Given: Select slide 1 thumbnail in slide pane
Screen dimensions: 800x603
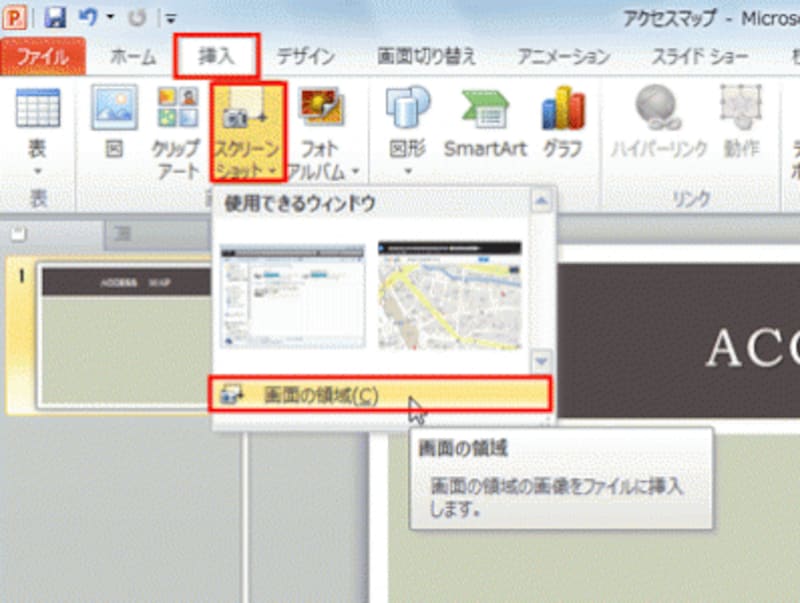Looking at the screenshot, I should click(x=125, y=337).
